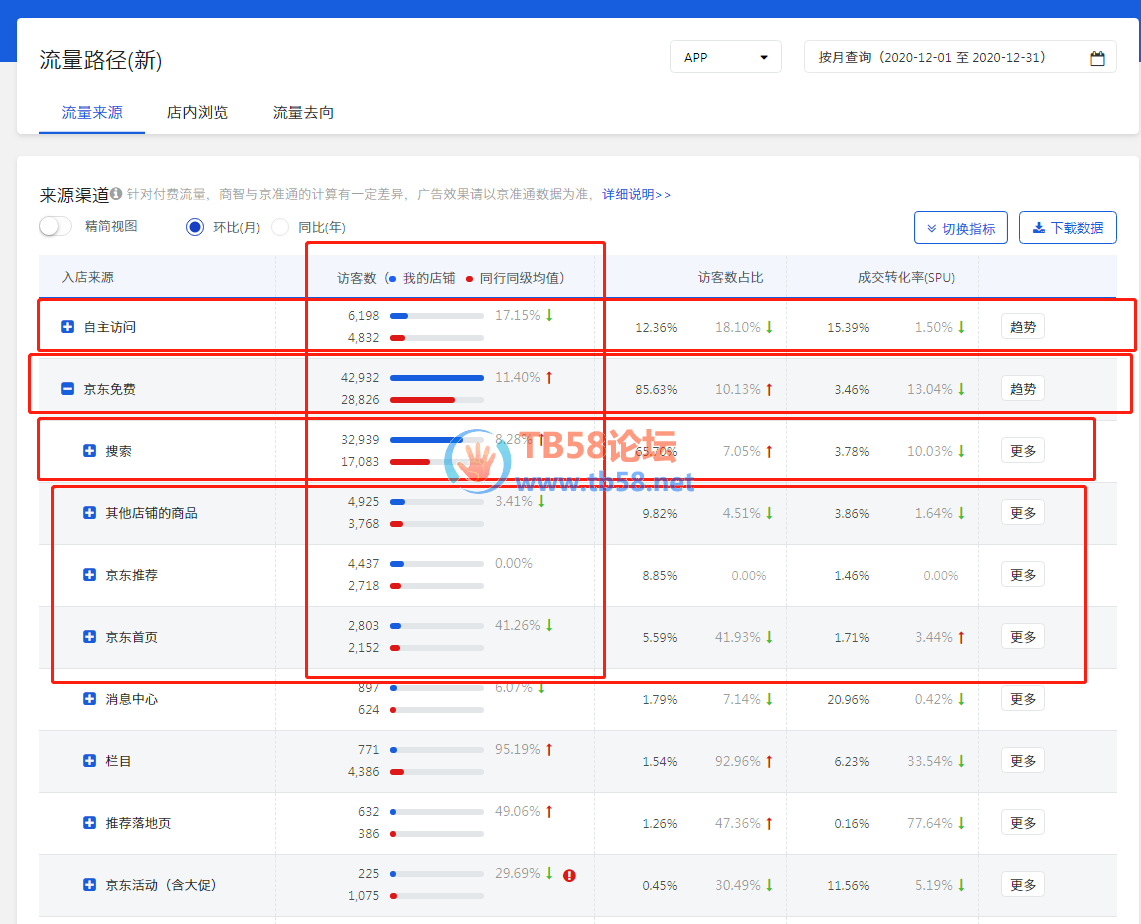
Task: Click 趋势 button in 京东免费 row
Action: click(1022, 389)
